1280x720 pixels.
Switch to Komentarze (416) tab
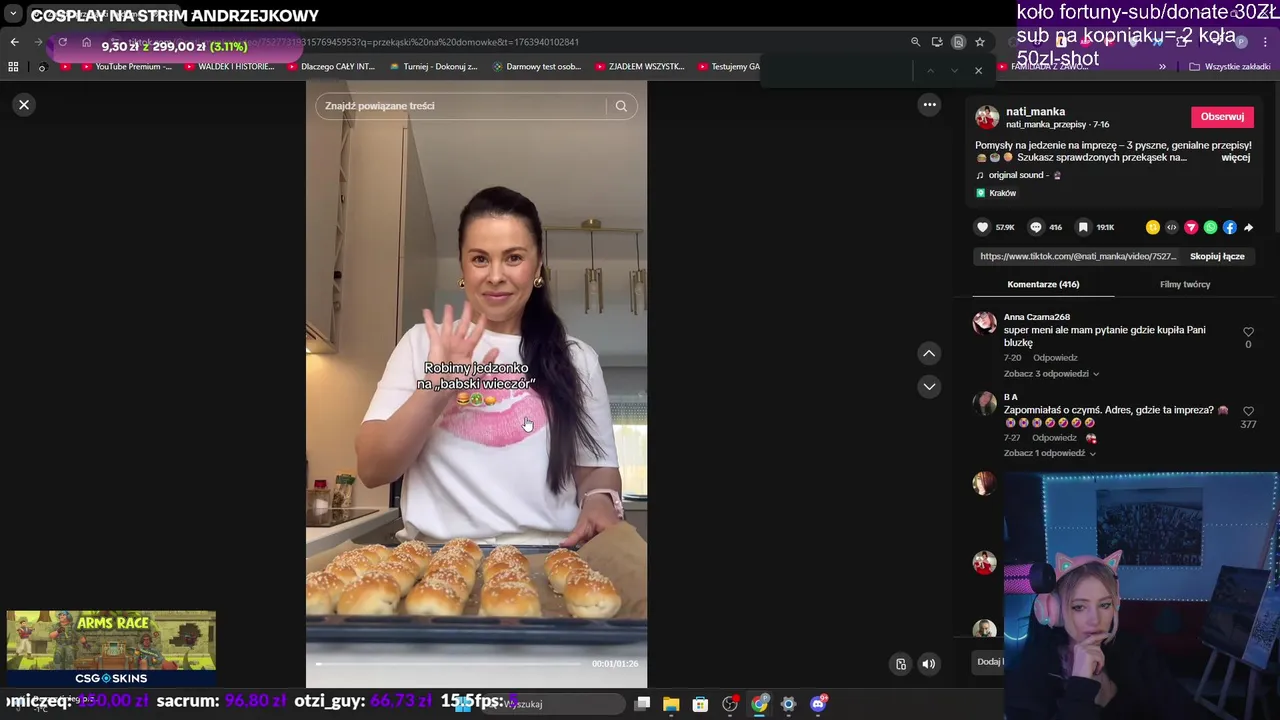tap(1043, 285)
